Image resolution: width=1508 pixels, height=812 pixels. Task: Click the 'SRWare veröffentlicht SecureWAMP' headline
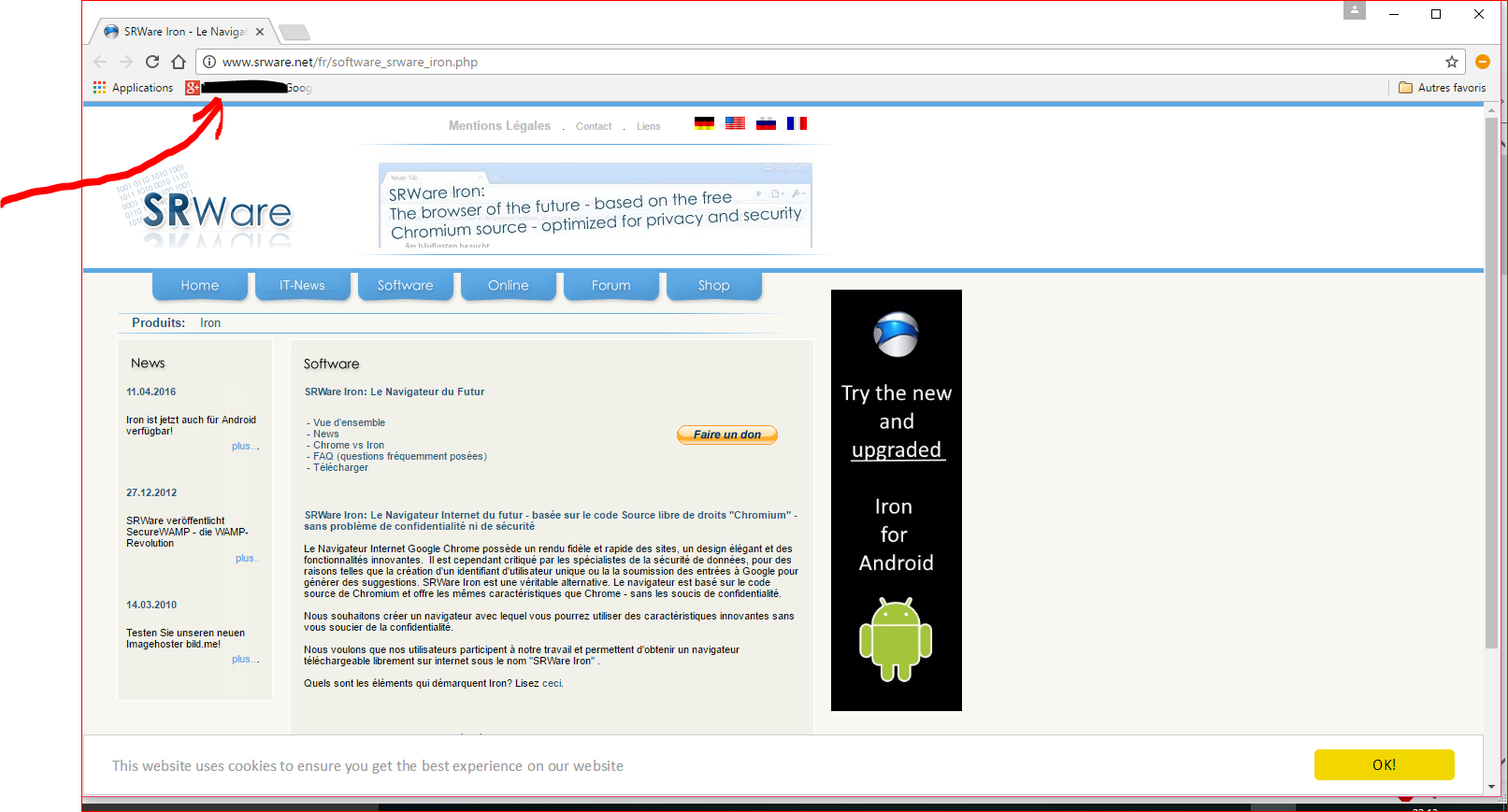pyautogui.click(x=187, y=532)
